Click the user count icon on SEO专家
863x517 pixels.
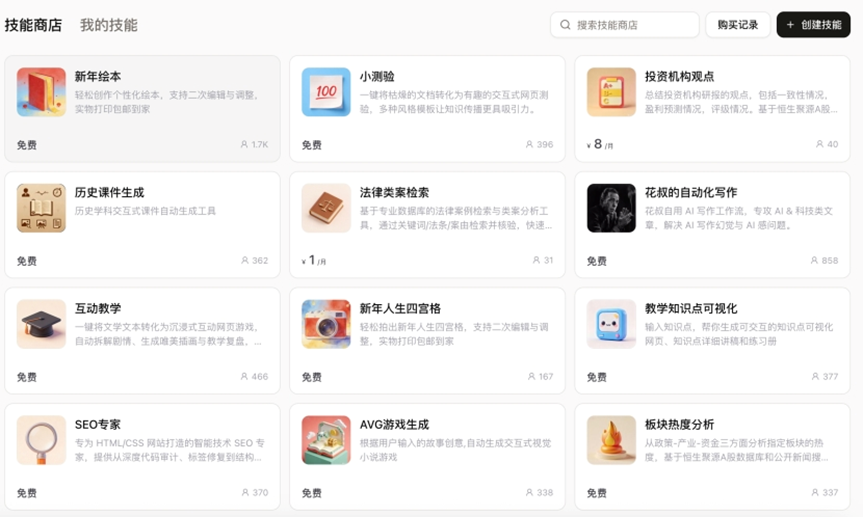(245, 493)
